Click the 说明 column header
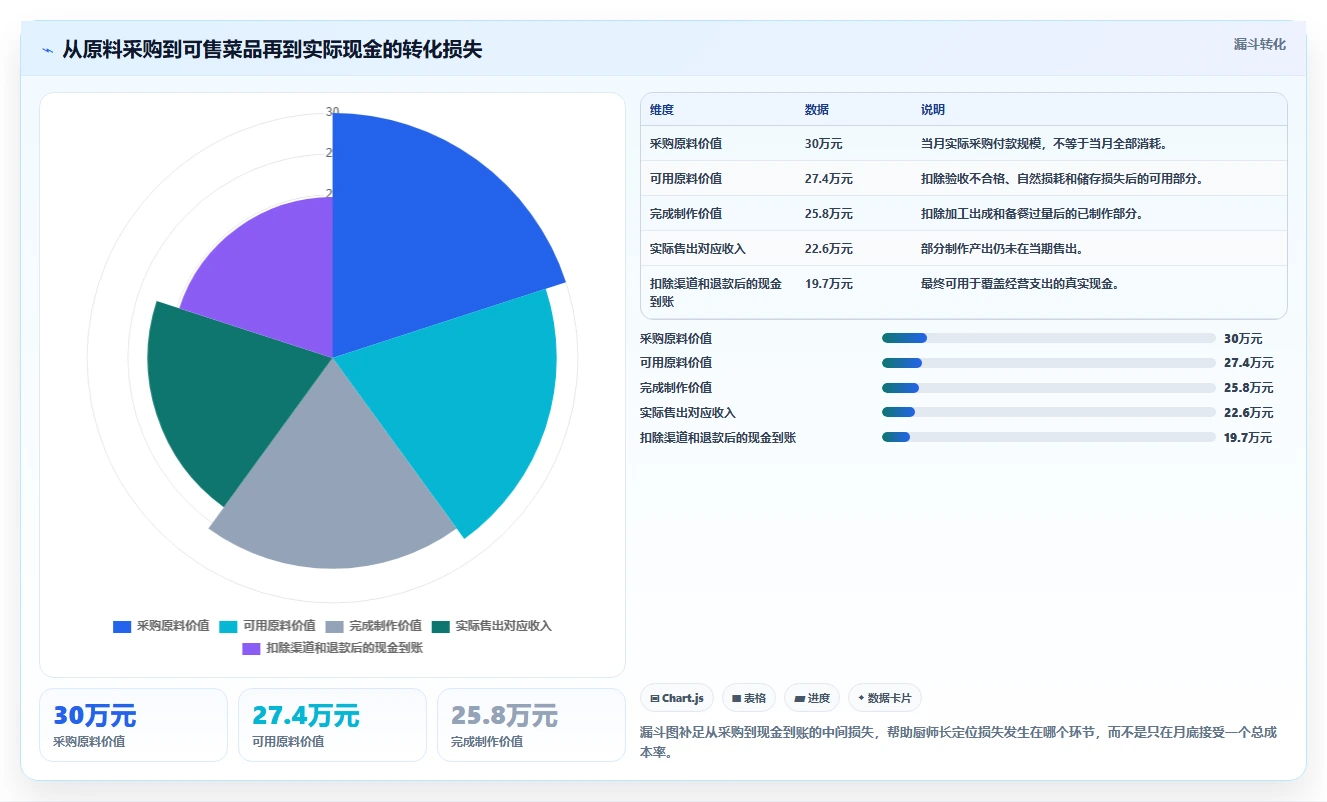Screen dimensions: 1327x802 (x=933, y=110)
